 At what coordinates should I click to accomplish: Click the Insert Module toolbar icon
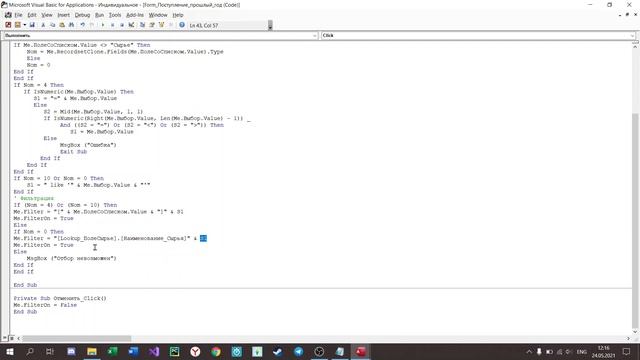[17, 25]
